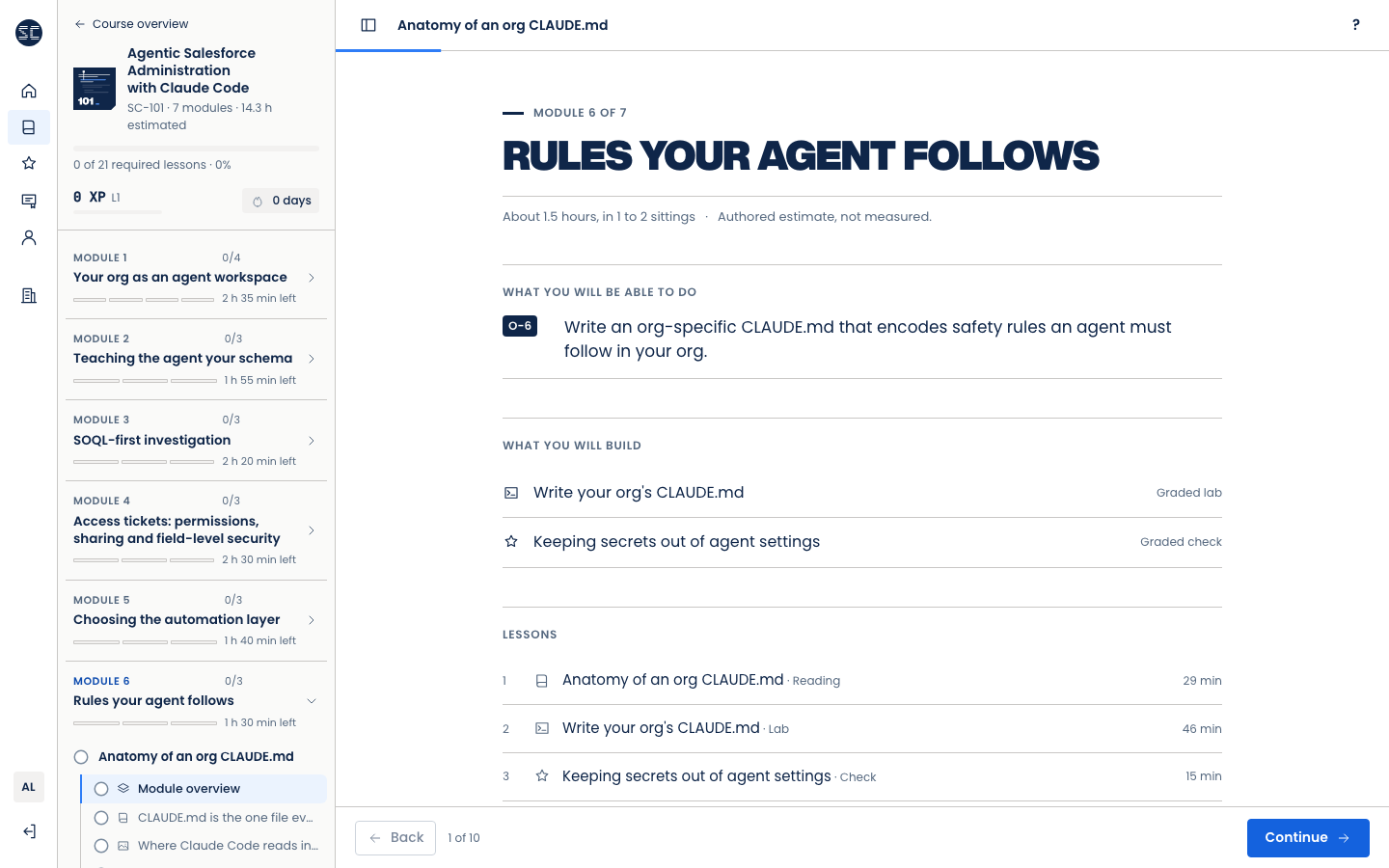Click the XP level progress bar
The image size is (1389, 868).
pos(118,212)
